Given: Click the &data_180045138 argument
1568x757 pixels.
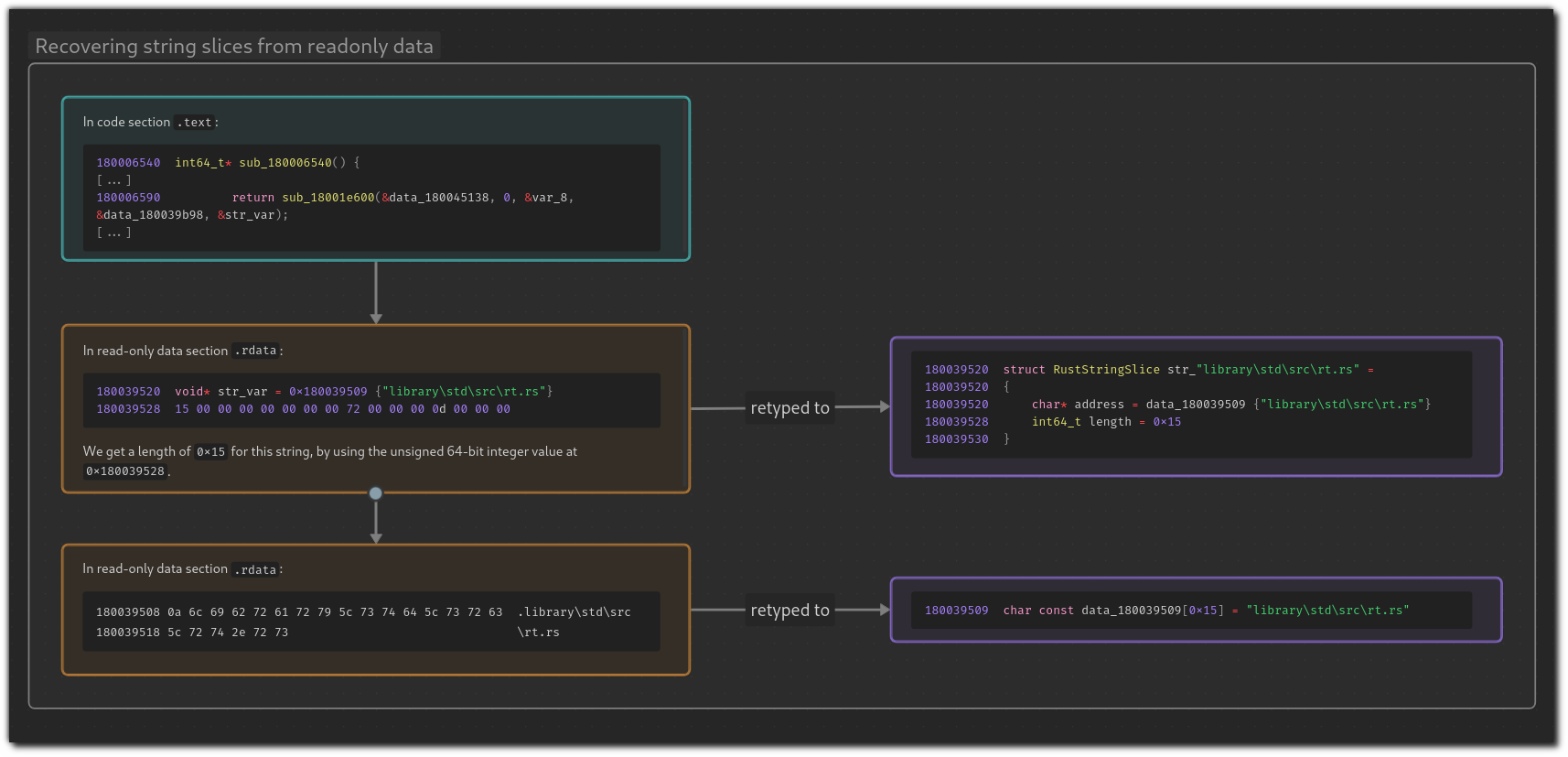Looking at the screenshot, I should [435, 198].
